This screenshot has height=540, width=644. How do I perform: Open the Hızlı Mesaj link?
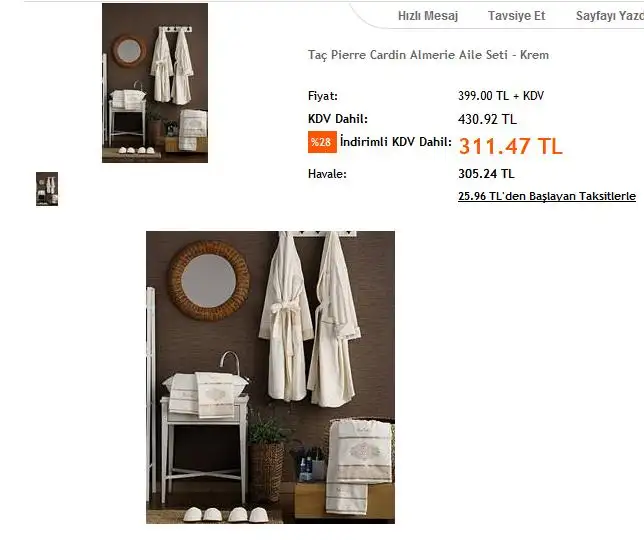coord(428,16)
